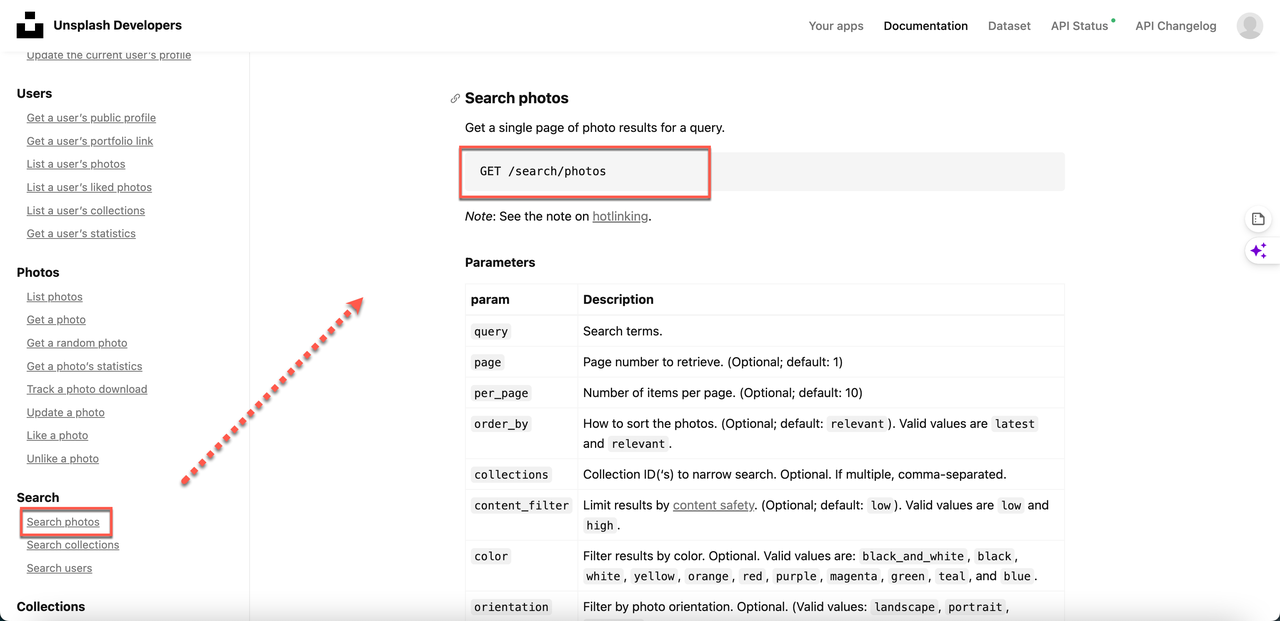Screen dimensions: 1280x621
Task: Click the 'high' code value
Action: (600, 526)
